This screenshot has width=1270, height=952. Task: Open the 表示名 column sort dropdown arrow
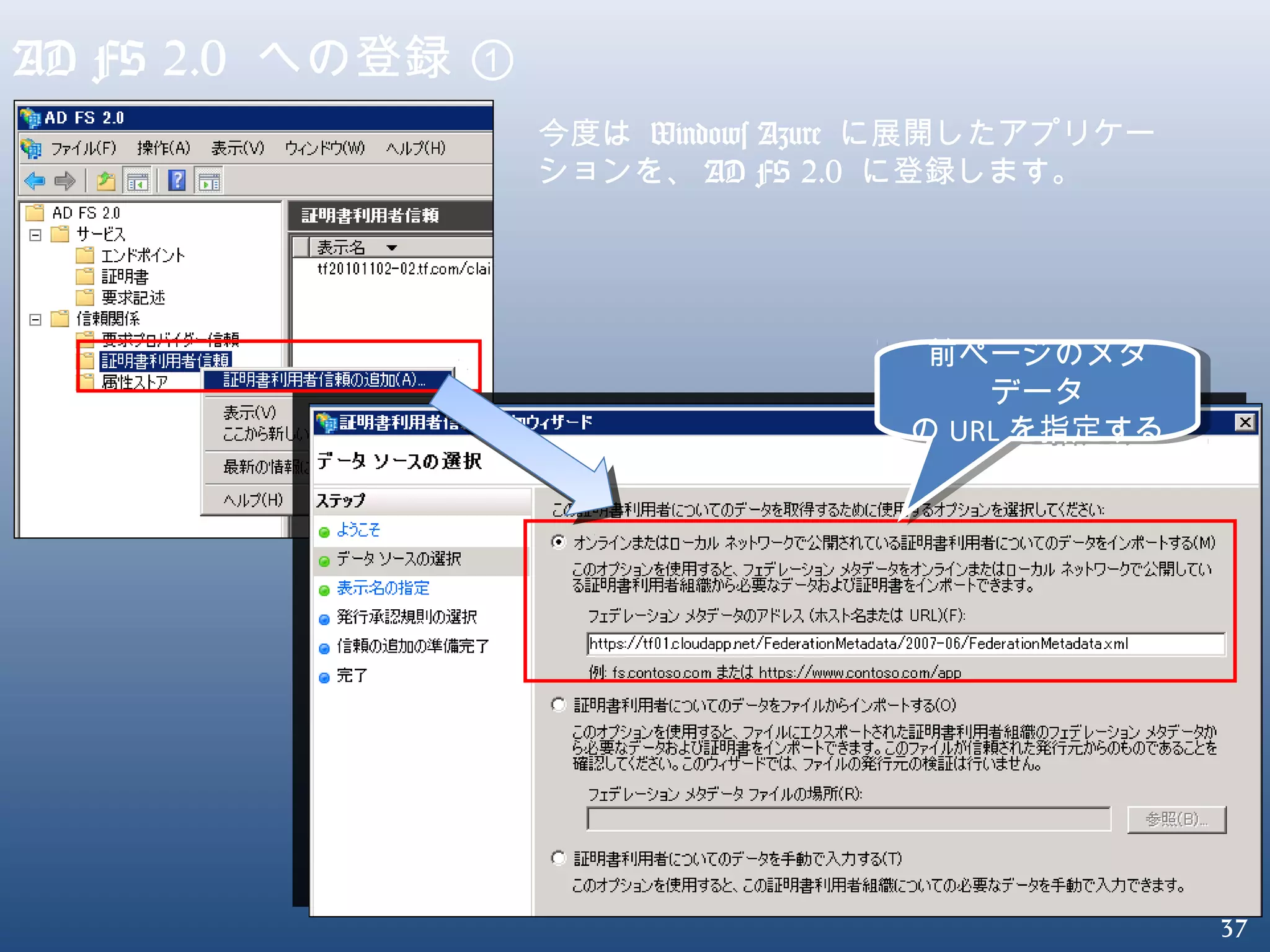coord(391,247)
